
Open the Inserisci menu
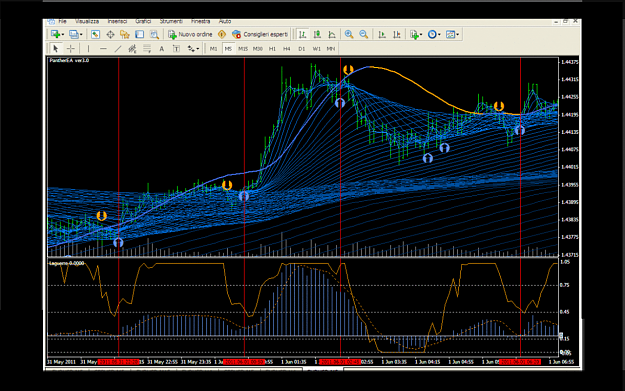point(117,22)
